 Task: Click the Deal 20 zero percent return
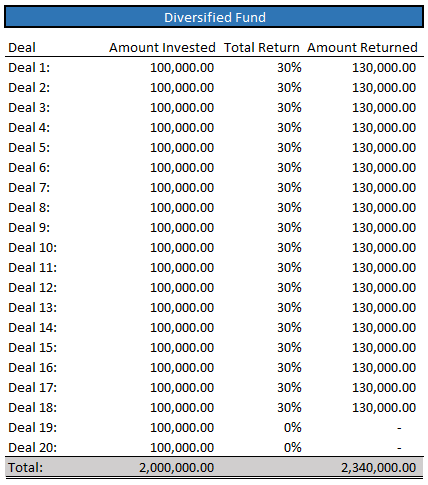point(293,448)
